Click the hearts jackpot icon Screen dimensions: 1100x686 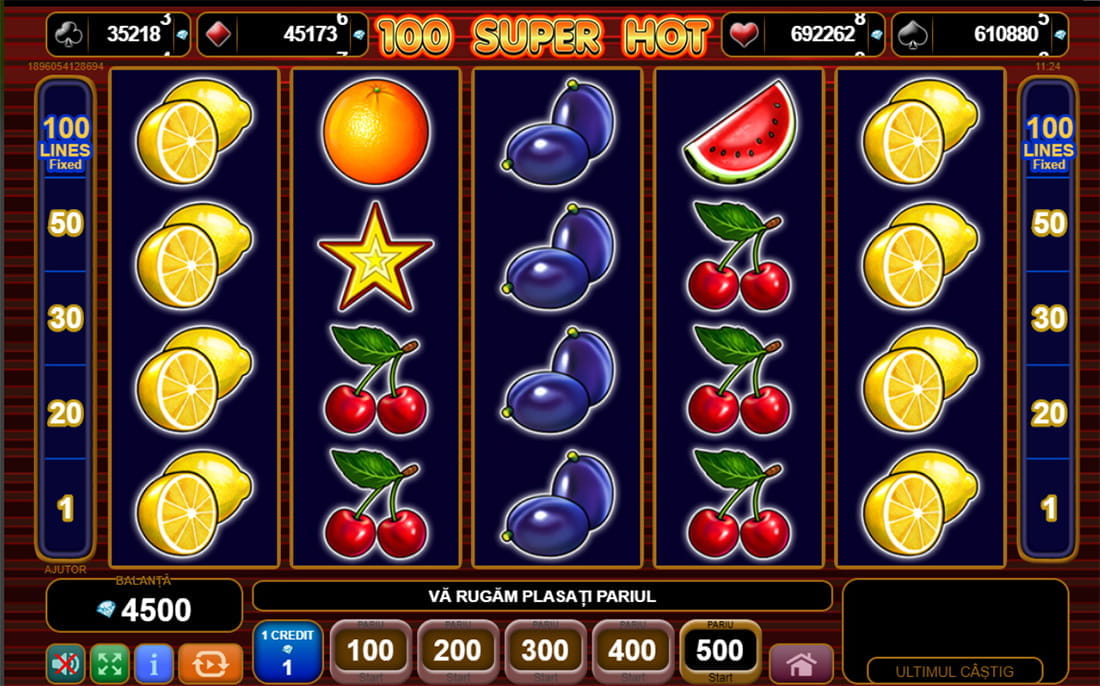[744, 34]
